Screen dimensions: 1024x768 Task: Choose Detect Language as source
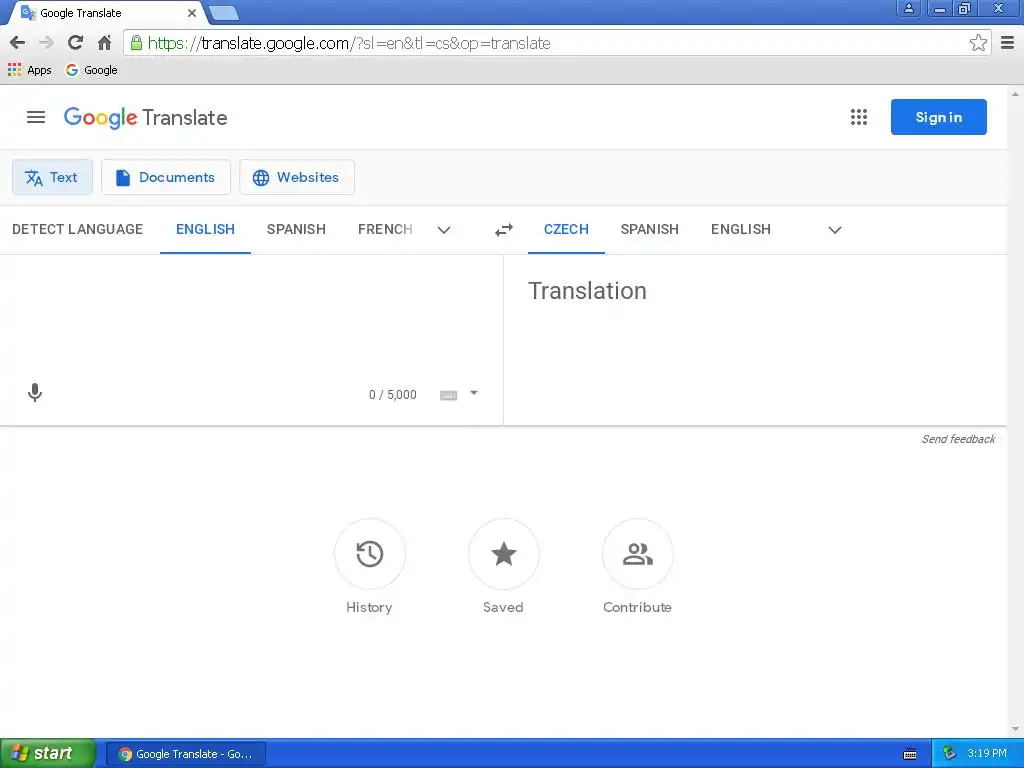(77, 229)
